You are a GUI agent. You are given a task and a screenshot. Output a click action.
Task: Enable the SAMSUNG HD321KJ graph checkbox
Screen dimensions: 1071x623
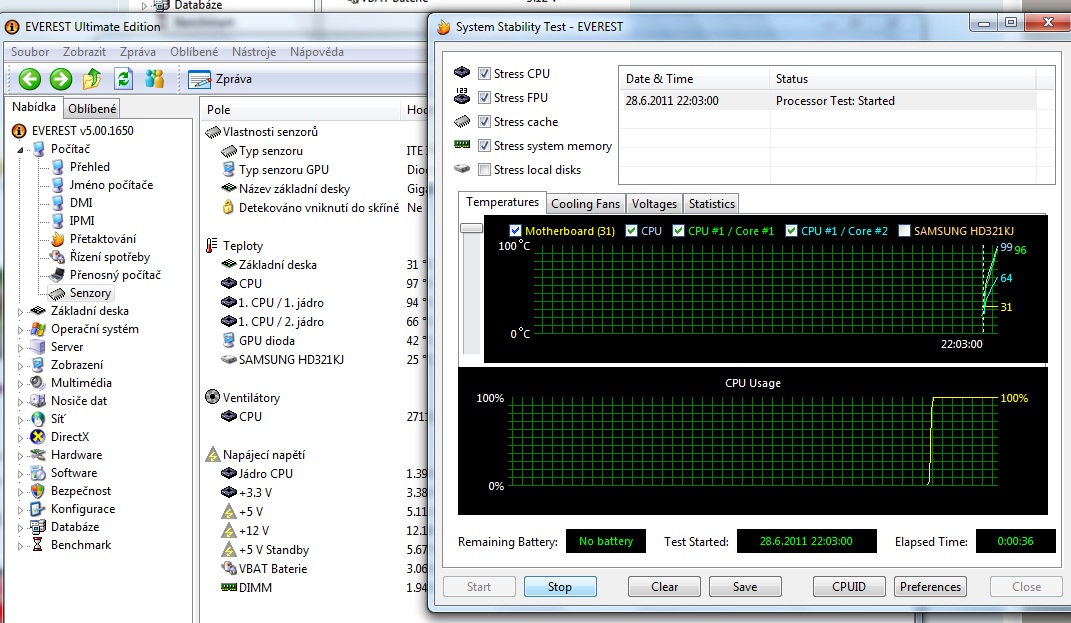904,231
